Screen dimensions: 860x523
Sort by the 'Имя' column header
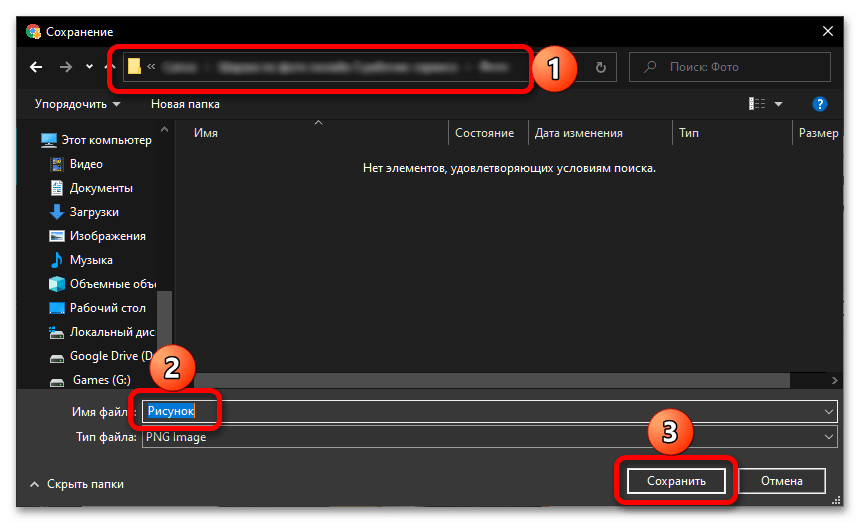[206, 133]
